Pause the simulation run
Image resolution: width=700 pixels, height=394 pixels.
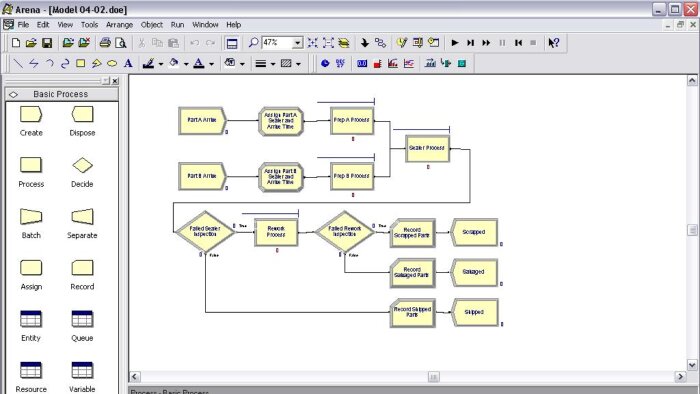502,43
